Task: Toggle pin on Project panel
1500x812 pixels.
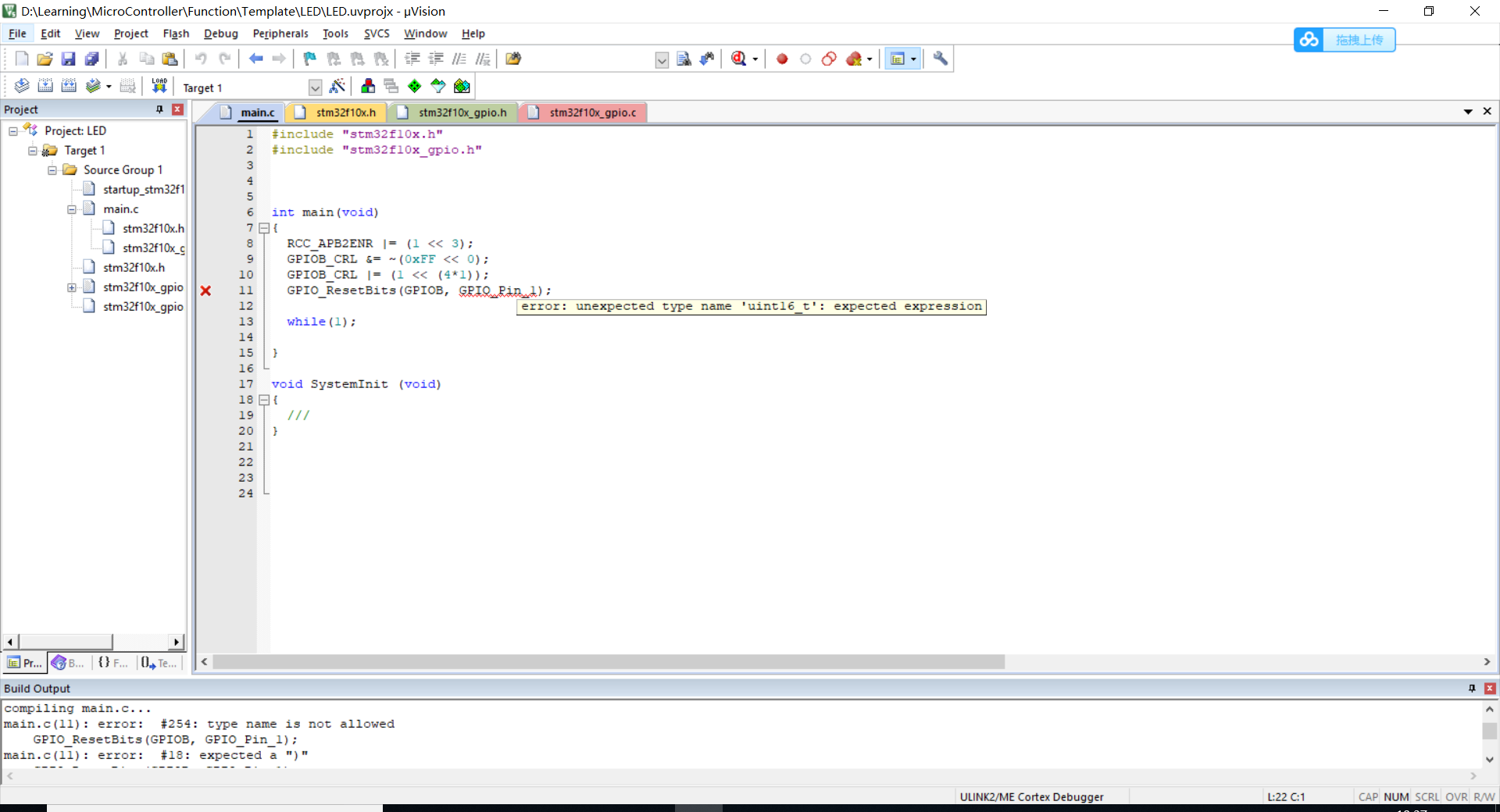Action: click(x=159, y=109)
